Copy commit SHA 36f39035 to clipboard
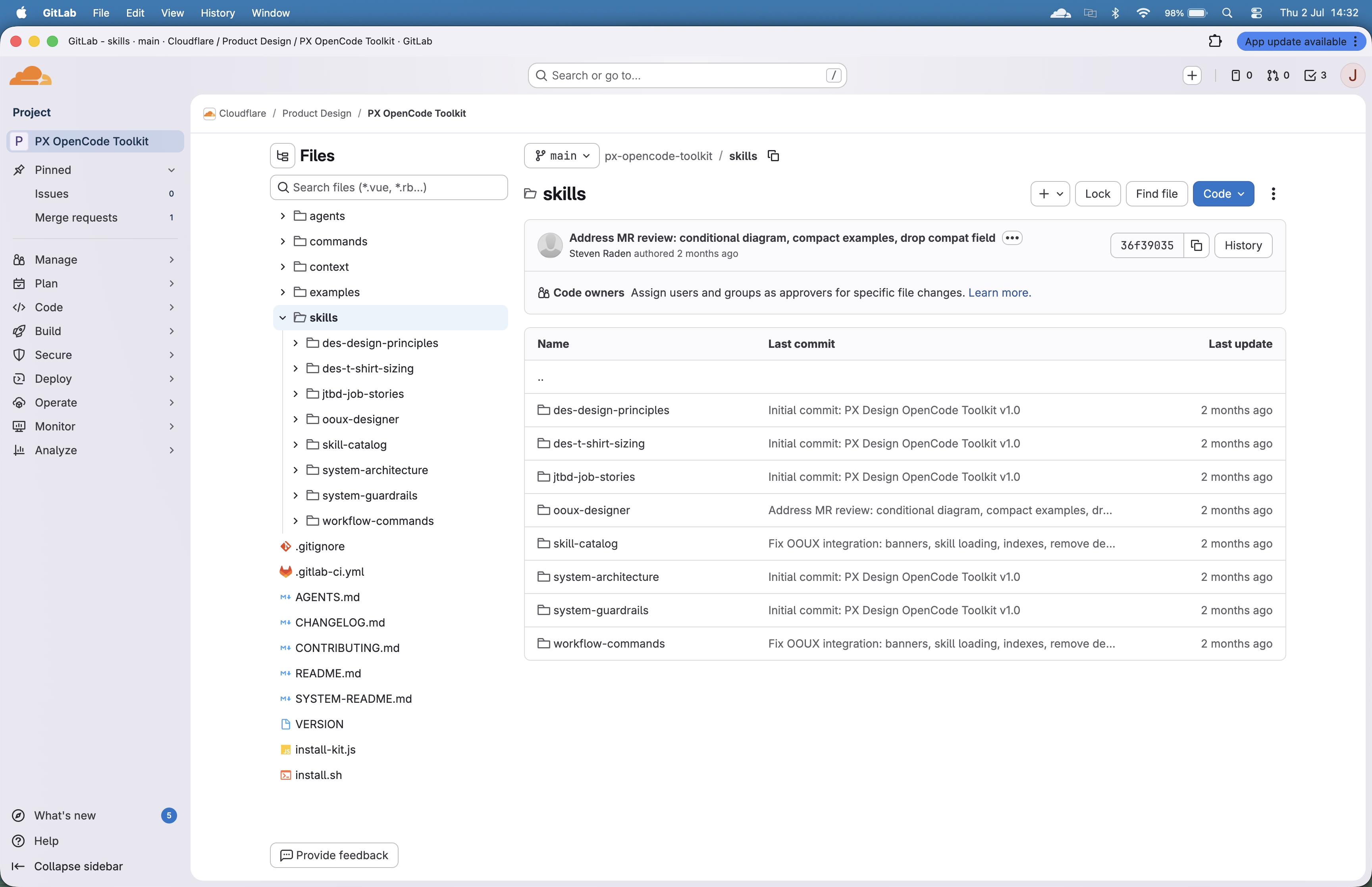This screenshot has width=1372, height=887. coord(1197,245)
